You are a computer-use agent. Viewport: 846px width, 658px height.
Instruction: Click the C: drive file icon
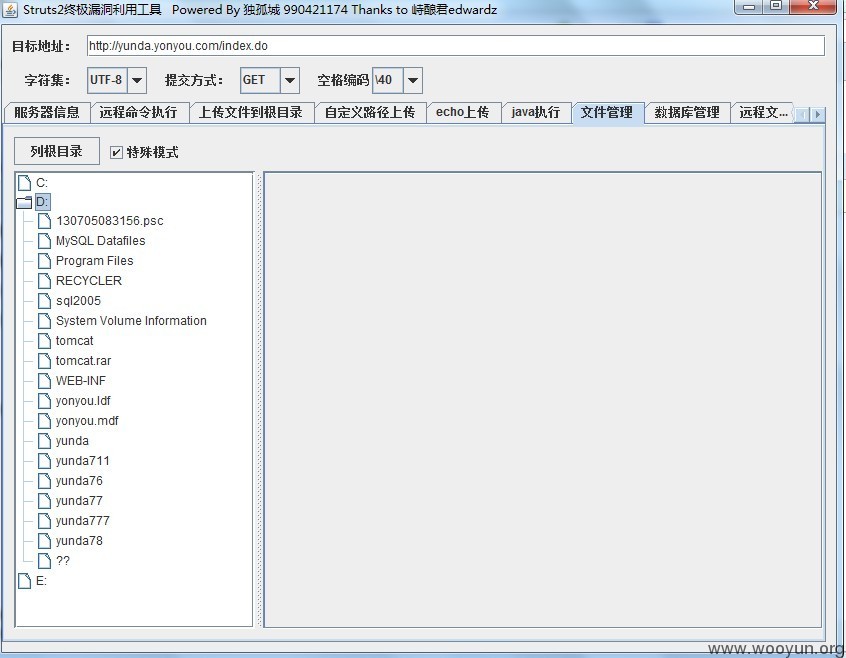point(24,183)
